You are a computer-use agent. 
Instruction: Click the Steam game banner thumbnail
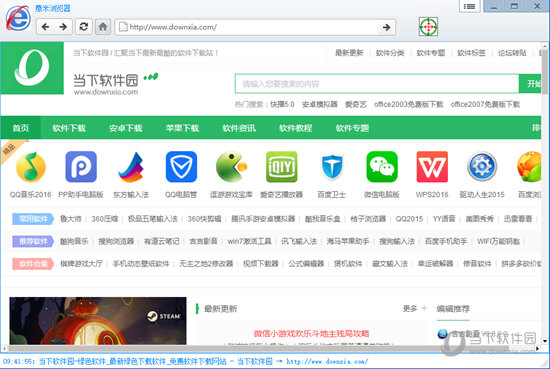pyautogui.click(x=98, y=321)
